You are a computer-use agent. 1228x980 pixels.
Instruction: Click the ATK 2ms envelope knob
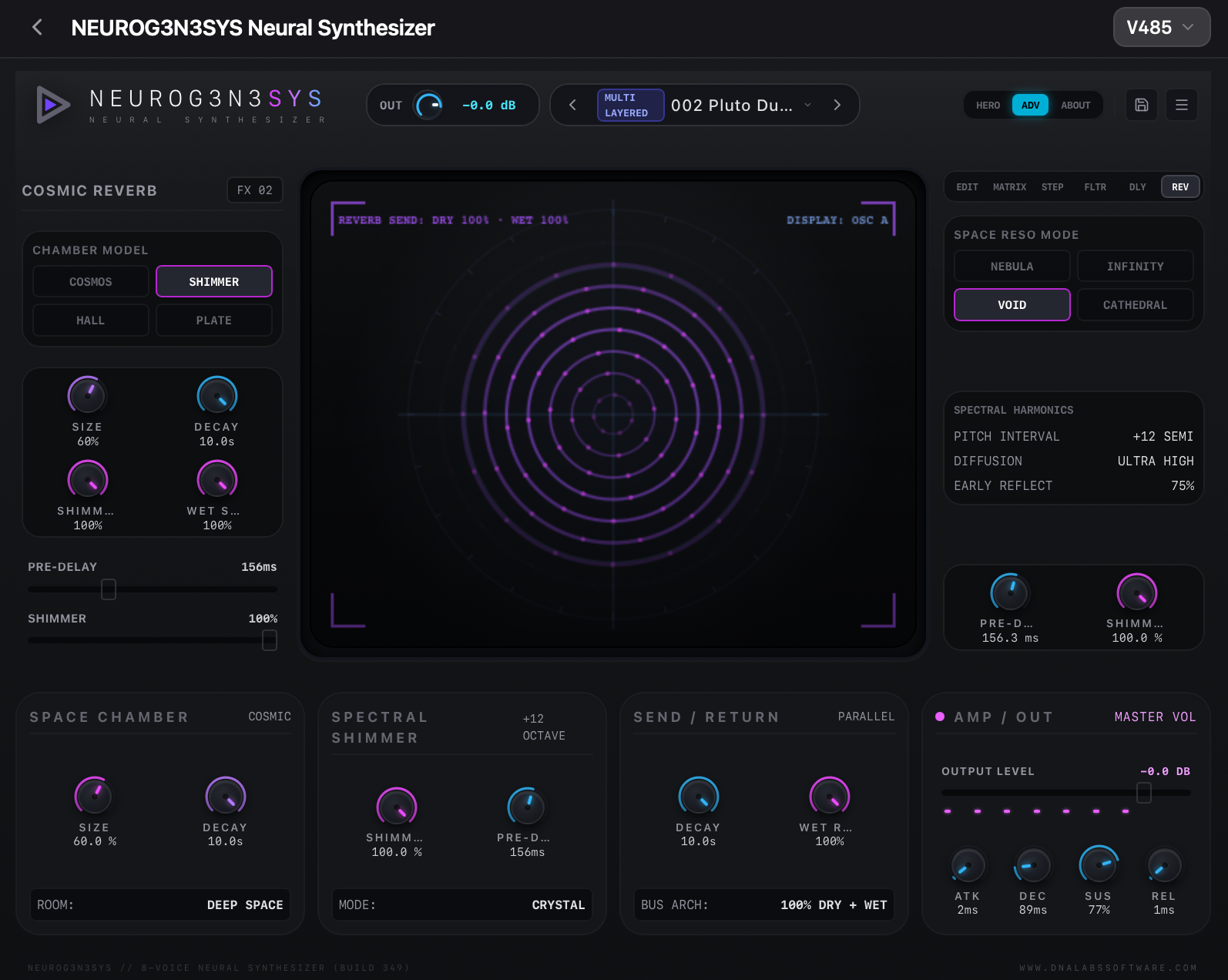[x=968, y=865]
